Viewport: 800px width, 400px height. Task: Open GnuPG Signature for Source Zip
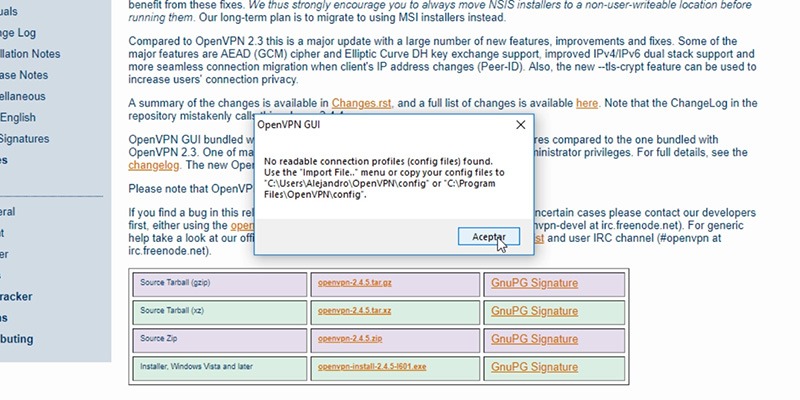coord(534,339)
